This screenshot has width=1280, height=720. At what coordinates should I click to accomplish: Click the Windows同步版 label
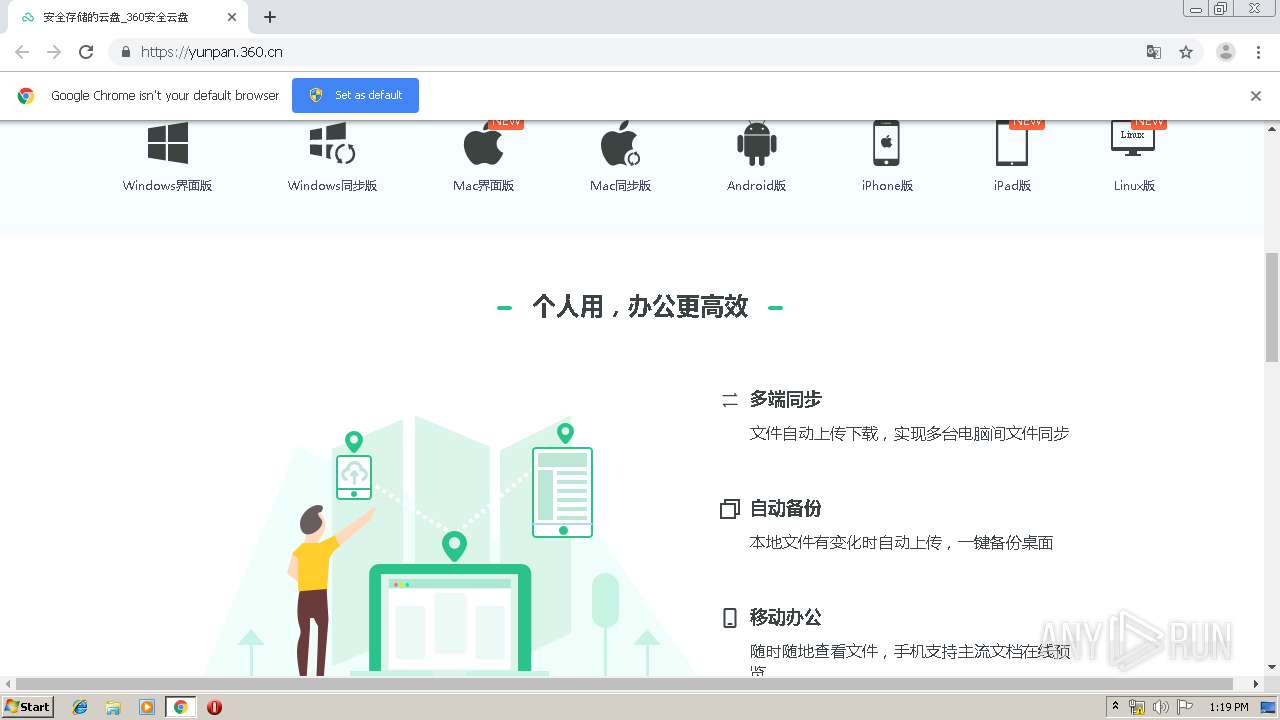click(332, 186)
